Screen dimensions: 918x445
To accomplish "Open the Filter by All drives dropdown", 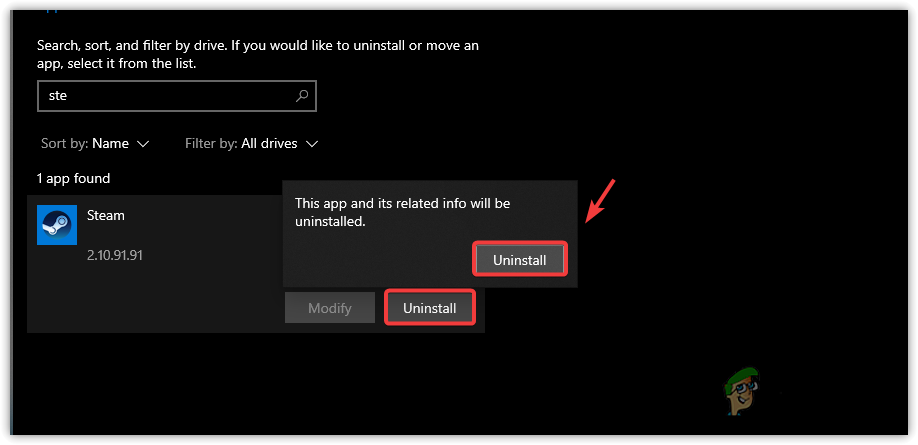I will click(x=252, y=143).
